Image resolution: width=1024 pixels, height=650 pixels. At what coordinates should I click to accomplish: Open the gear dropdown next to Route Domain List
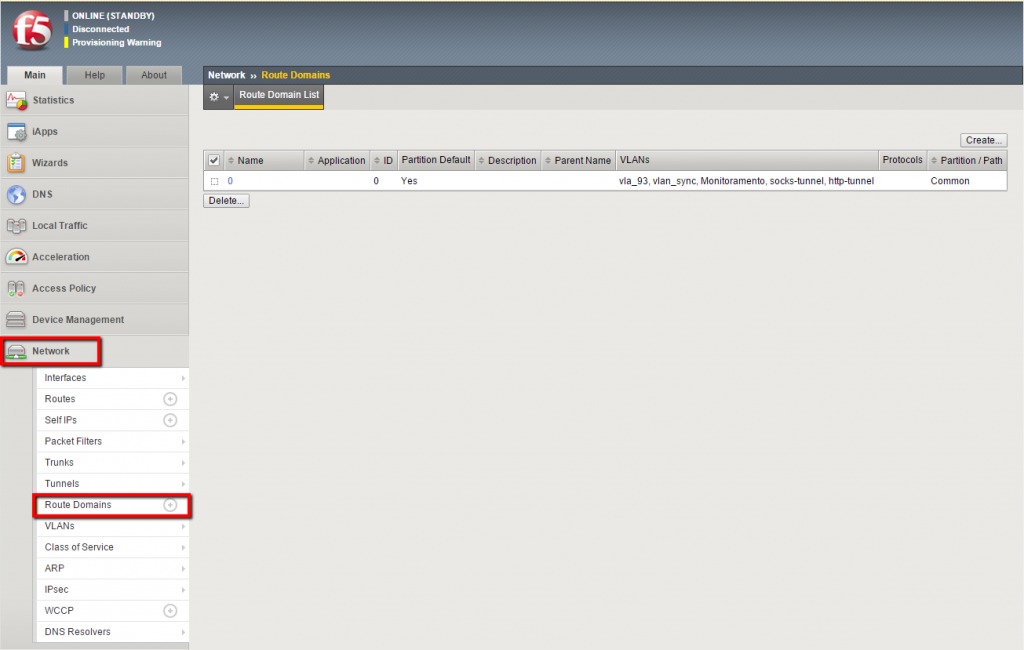[216, 97]
